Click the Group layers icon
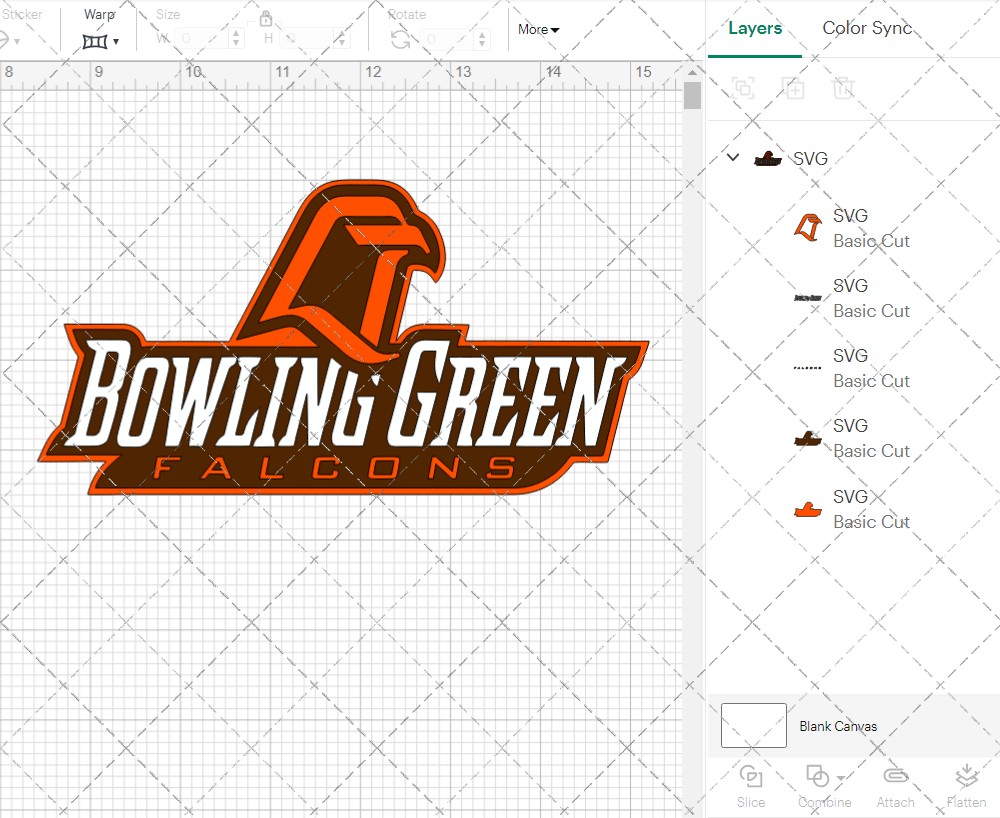The width and height of the screenshot is (1000, 818). (x=742, y=88)
